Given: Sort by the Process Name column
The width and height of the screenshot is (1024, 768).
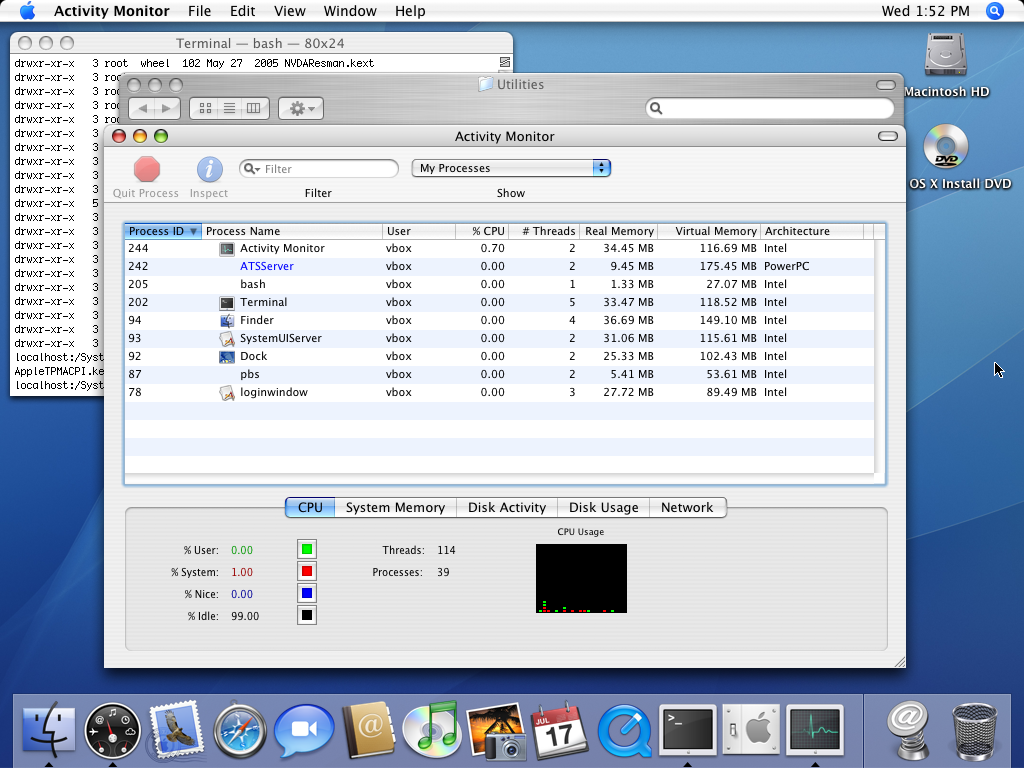Looking at the screenshot, I should click(x=292, y=231).
